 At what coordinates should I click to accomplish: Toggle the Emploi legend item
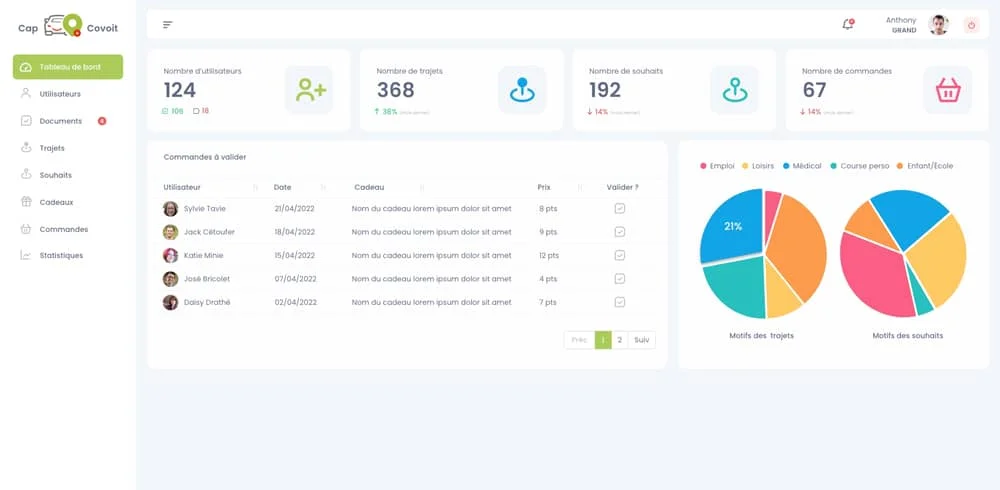coord(717,166)
